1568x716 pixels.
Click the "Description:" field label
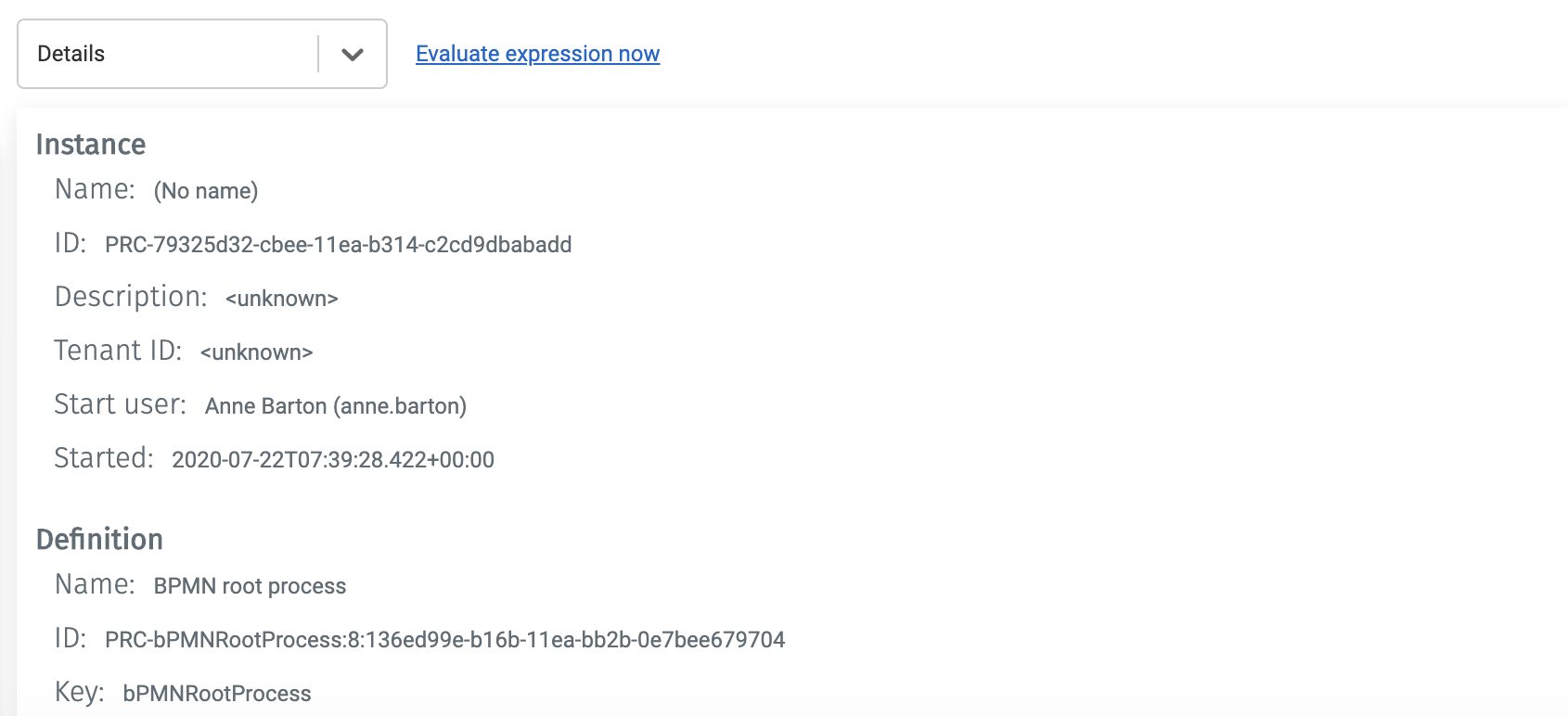pos(131,297)
